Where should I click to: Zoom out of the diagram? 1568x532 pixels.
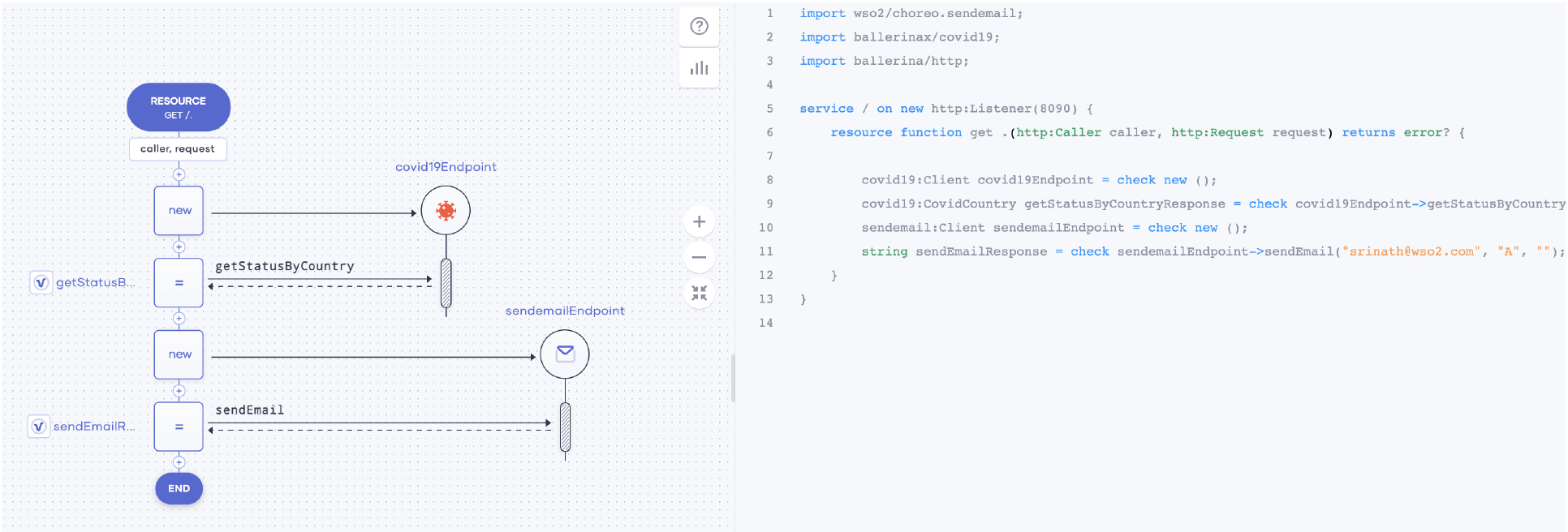pos(699,257)
